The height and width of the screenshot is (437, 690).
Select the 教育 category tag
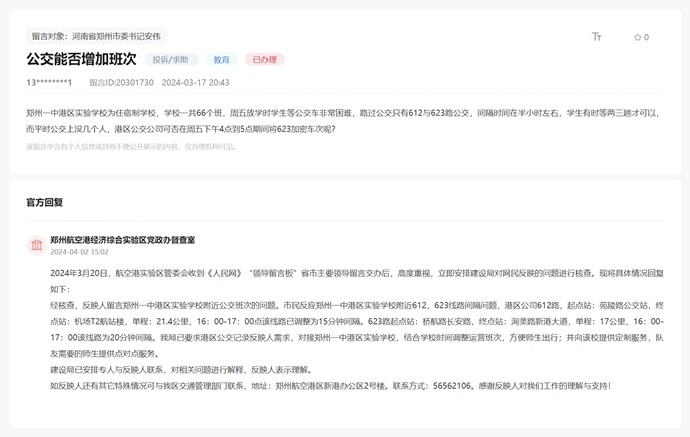(x=221, y=60)
